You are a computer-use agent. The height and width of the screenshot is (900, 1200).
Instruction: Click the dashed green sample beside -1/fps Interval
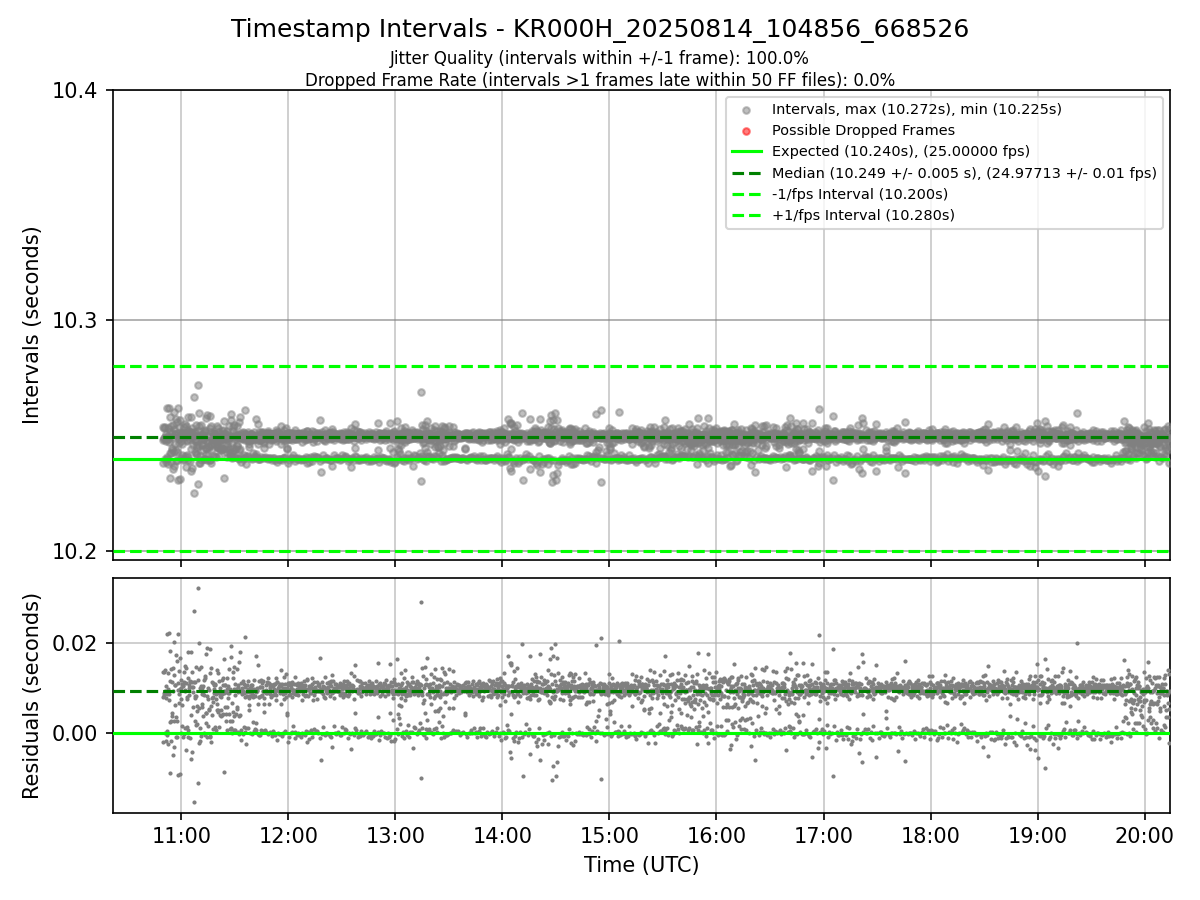[747, 194]
